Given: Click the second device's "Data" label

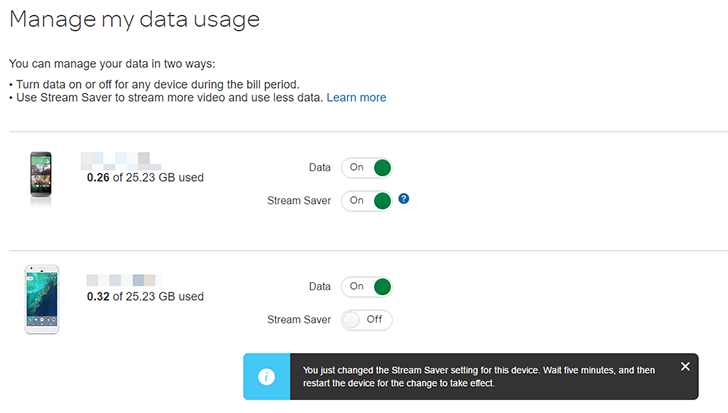Looking at the screenshot, I should (319, 287).
